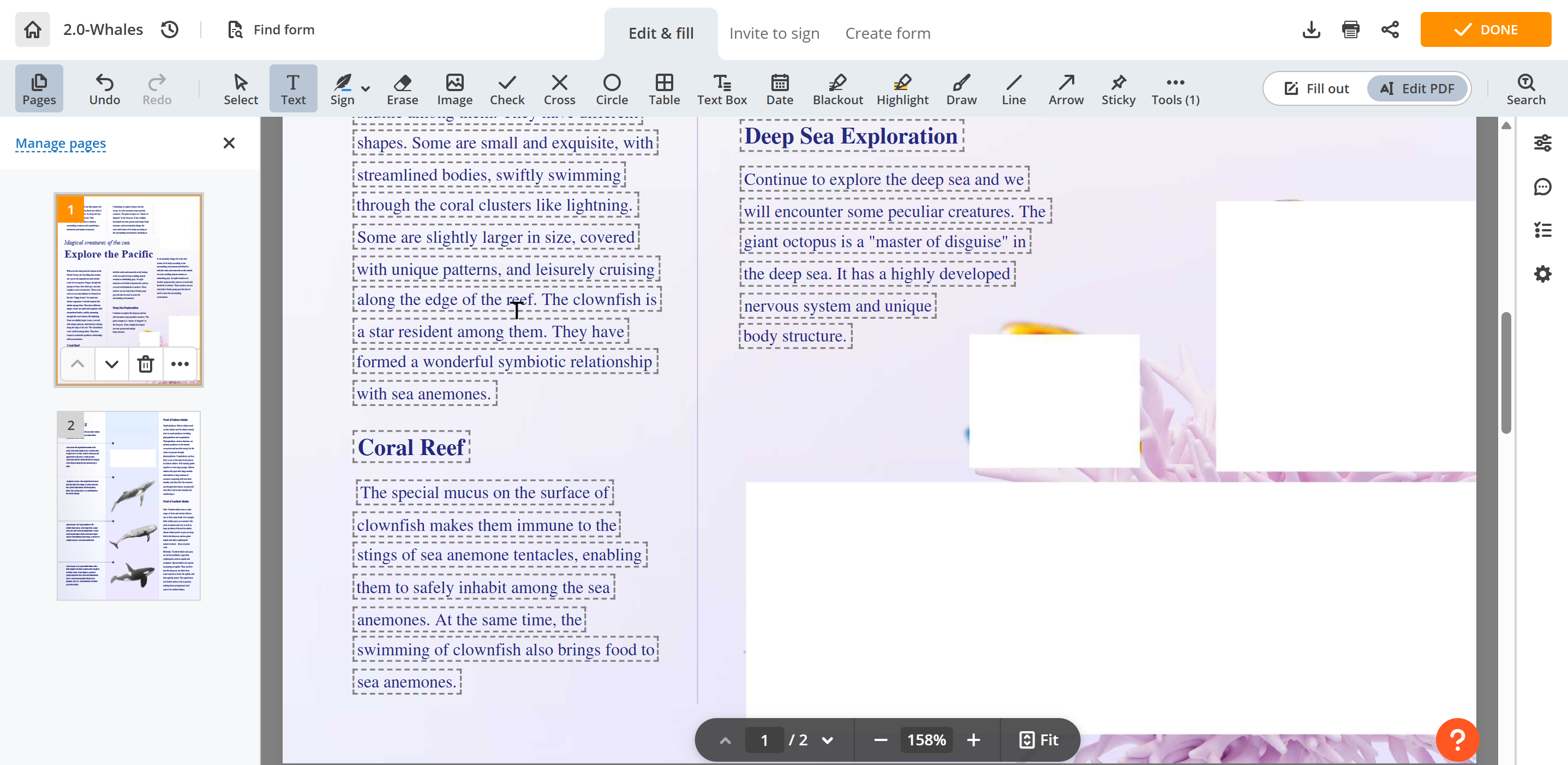
Task: Open the sliders options sidebar icon
Action: [x=1542, y=143]
